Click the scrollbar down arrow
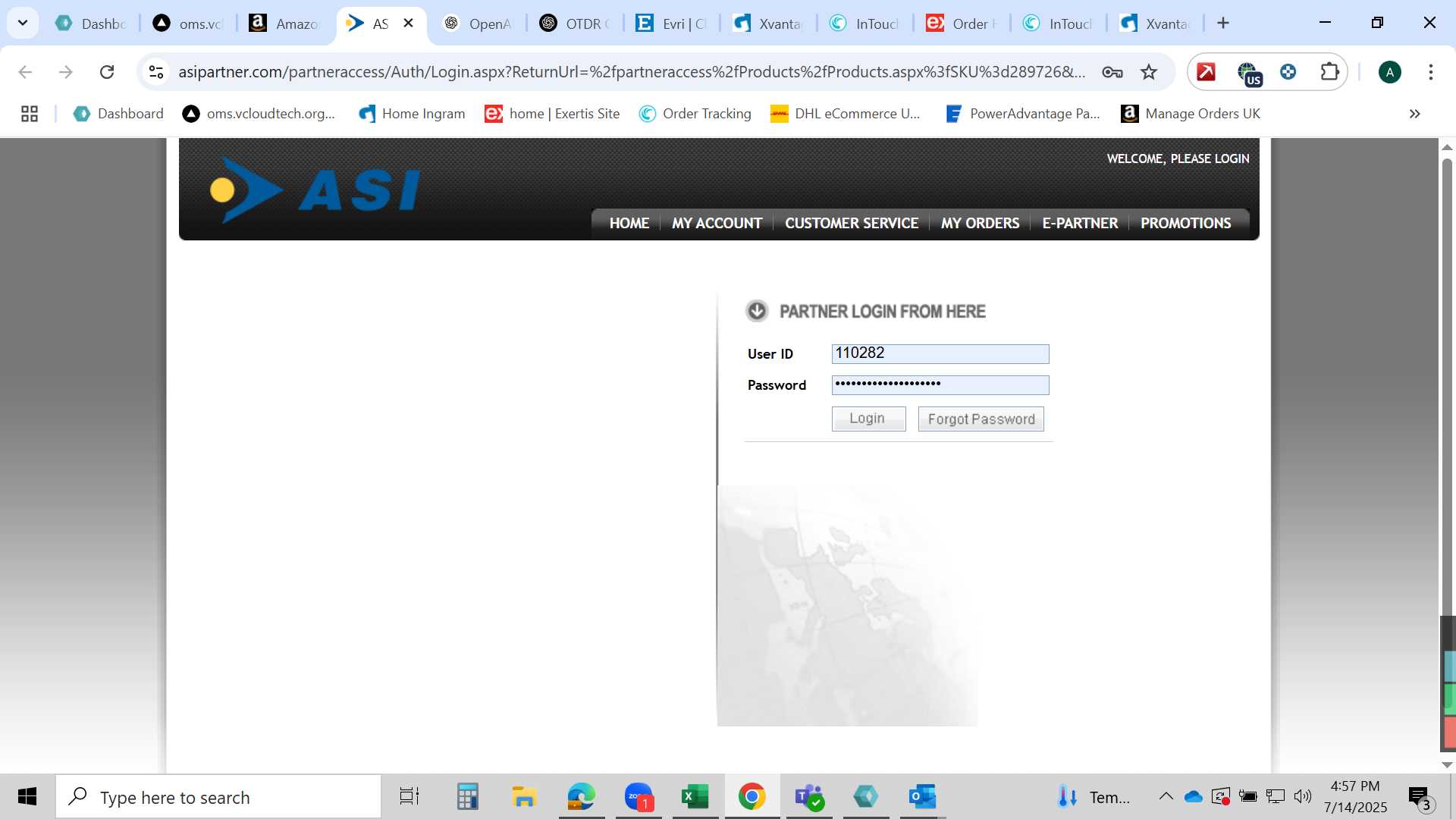 (x=1447, y=764)
